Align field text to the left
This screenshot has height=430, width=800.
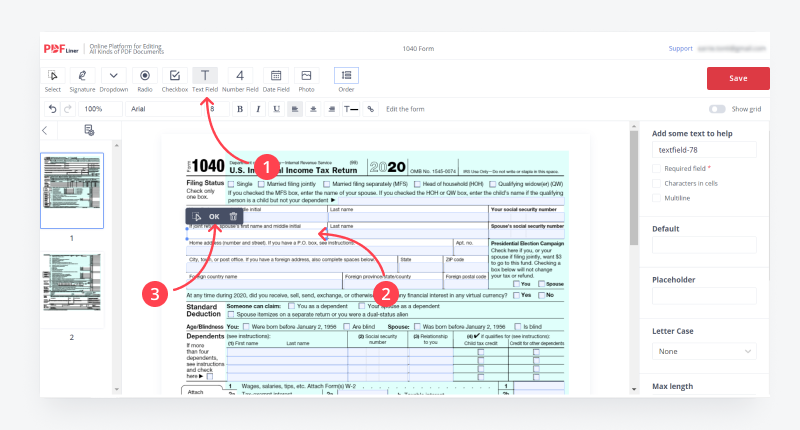295,109
